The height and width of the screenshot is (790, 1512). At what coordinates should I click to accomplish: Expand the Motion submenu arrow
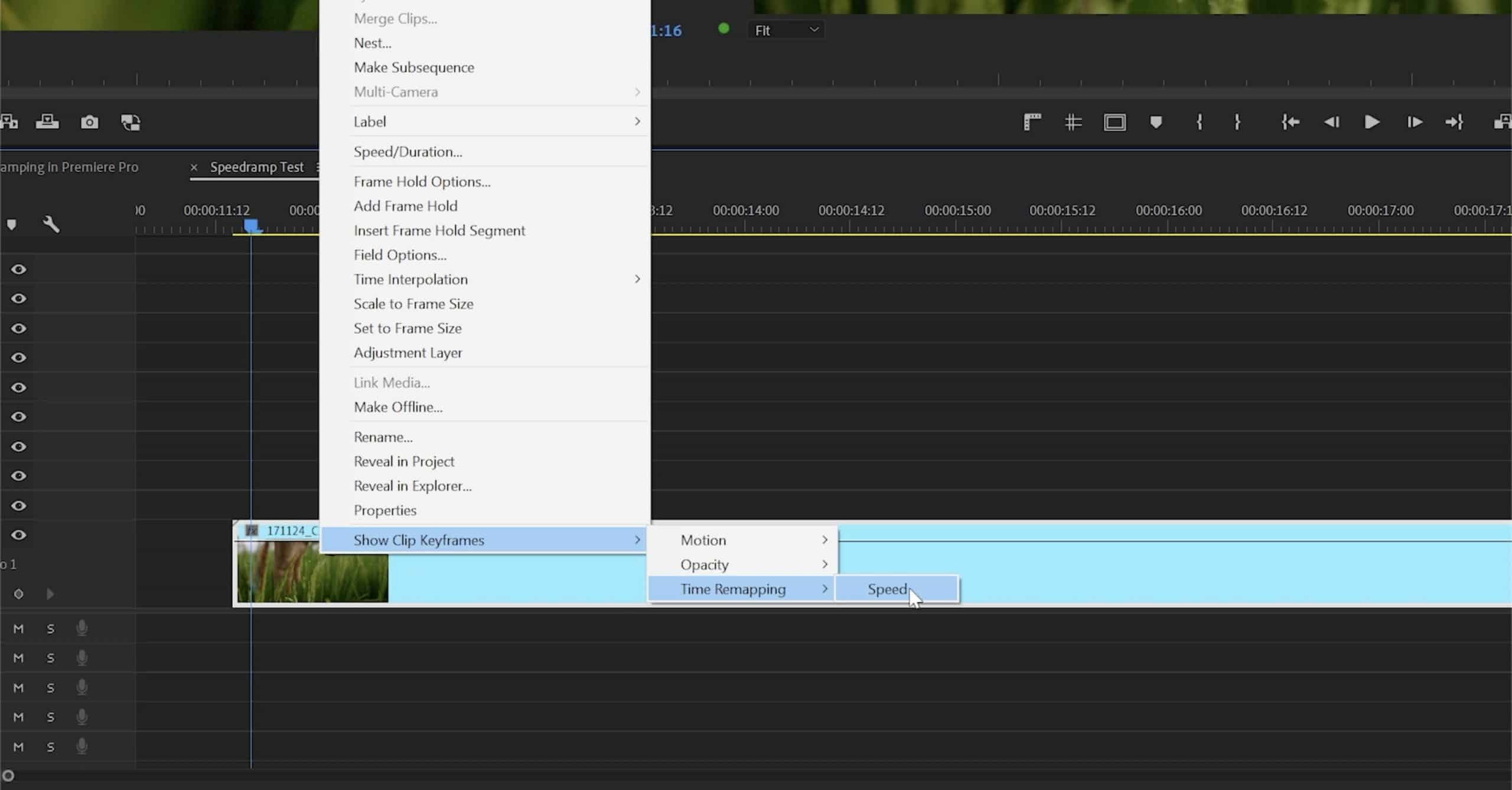click(x=825, y=540)
